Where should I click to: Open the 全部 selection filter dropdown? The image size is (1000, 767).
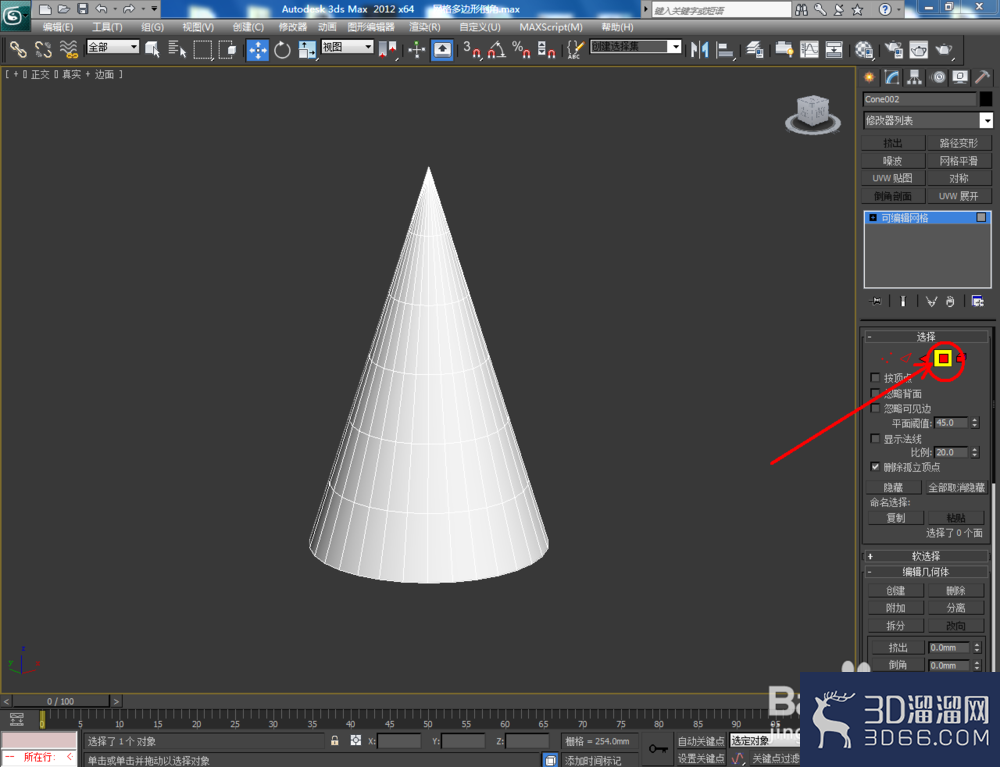113,47
